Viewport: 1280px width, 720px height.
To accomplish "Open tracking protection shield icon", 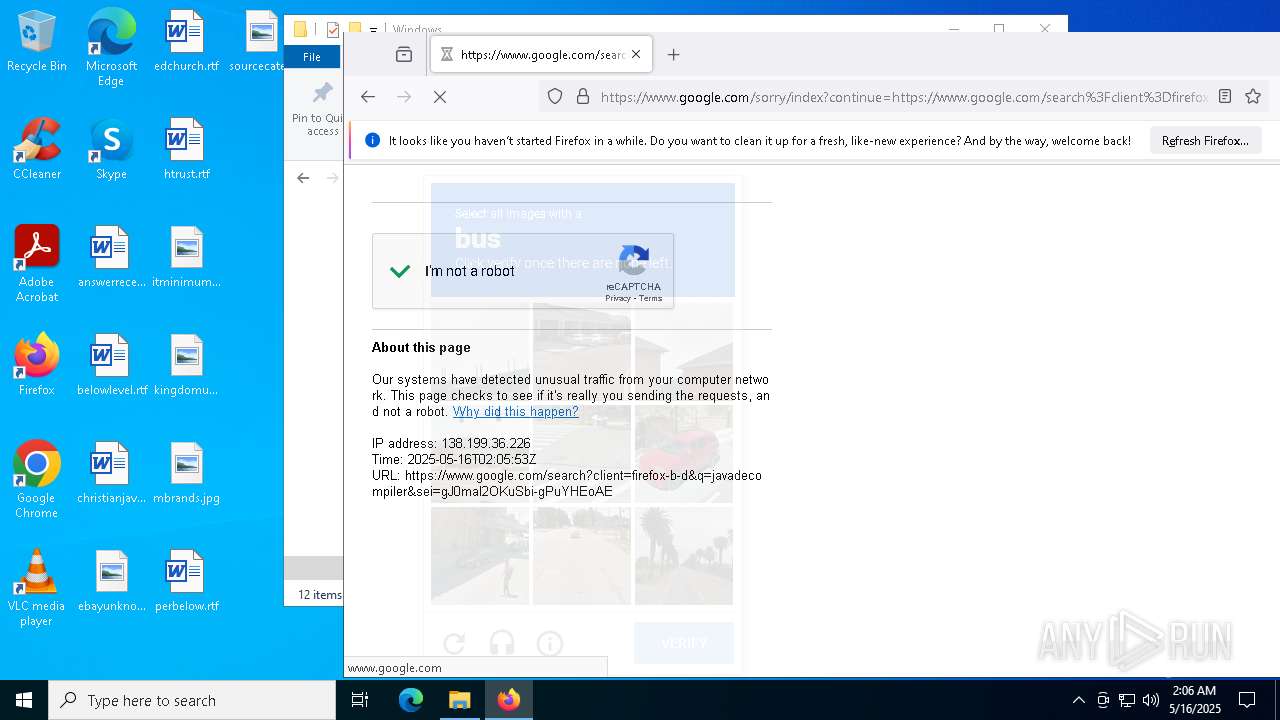I will click(x=555, y=97).
